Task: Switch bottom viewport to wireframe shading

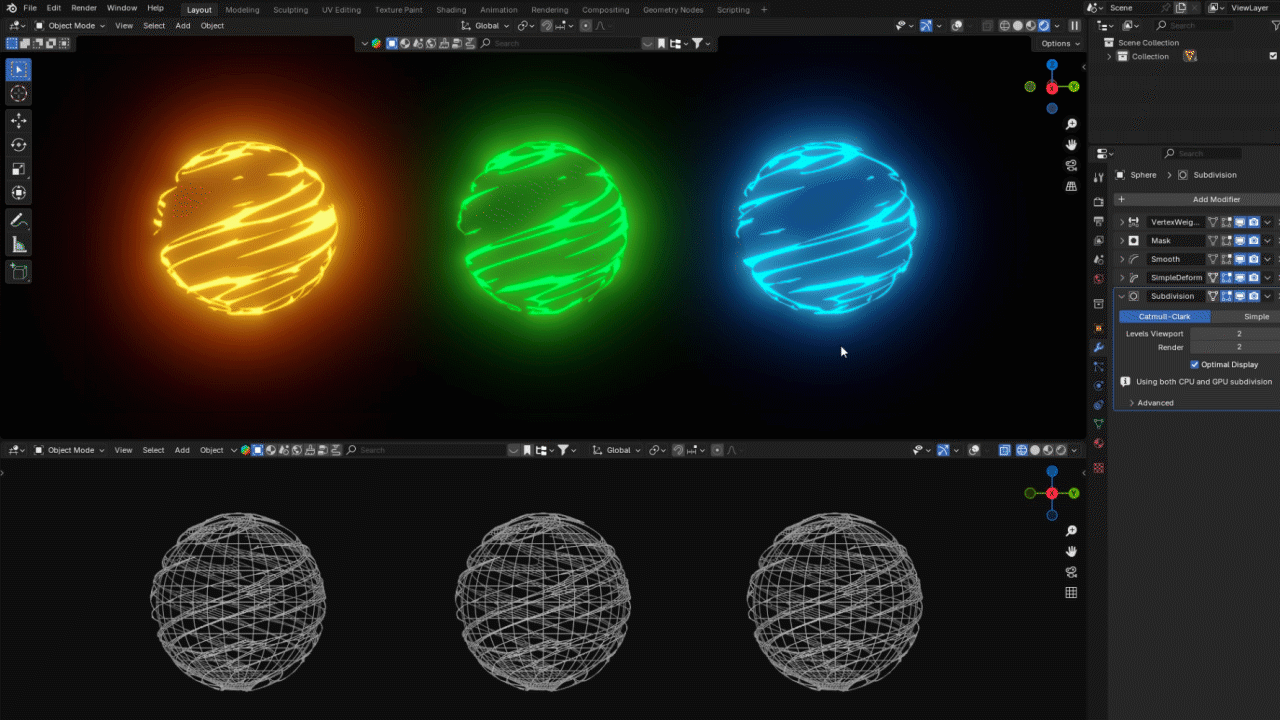Action: [1022, 450]
